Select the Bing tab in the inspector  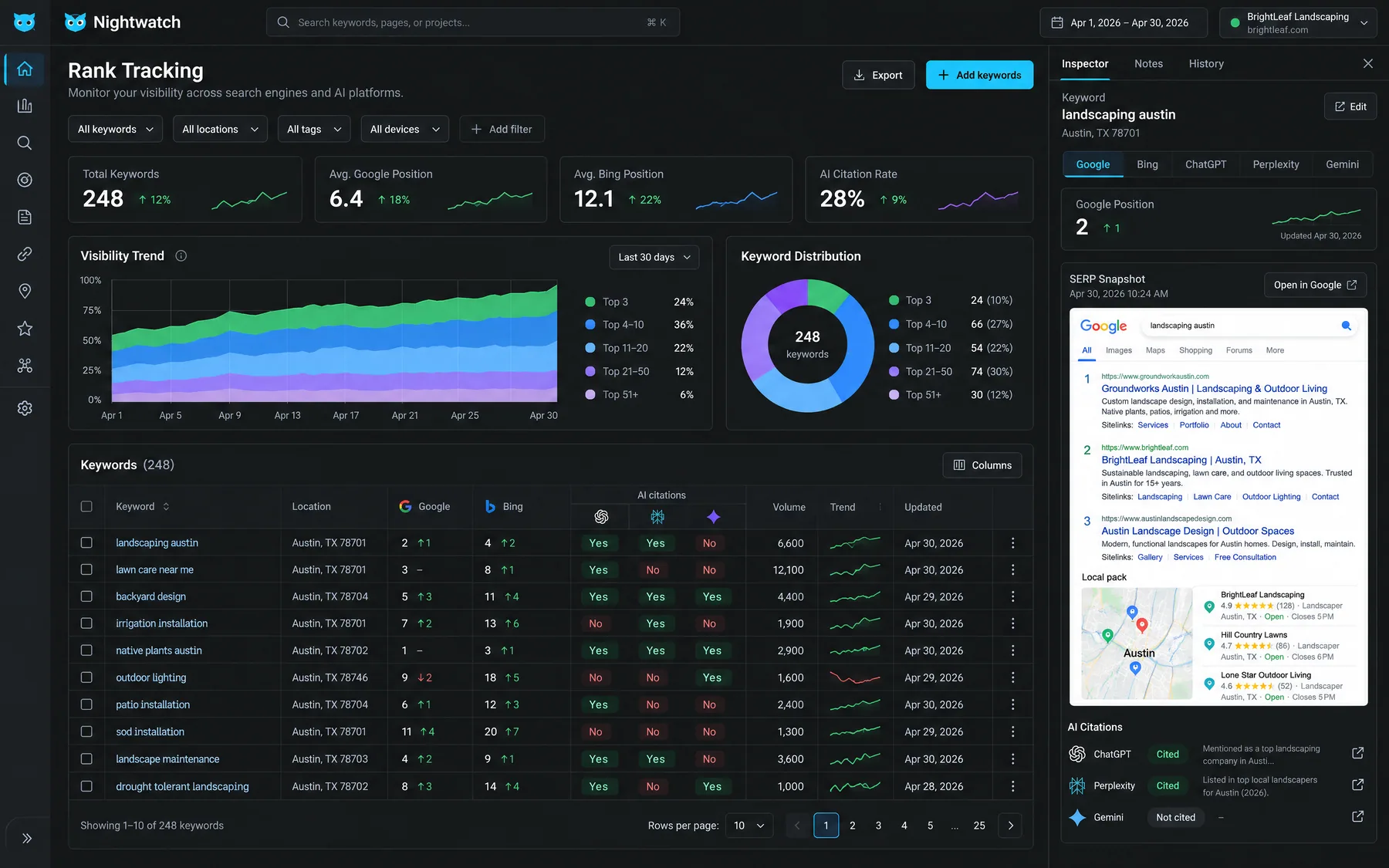[x=1147, y=165]
